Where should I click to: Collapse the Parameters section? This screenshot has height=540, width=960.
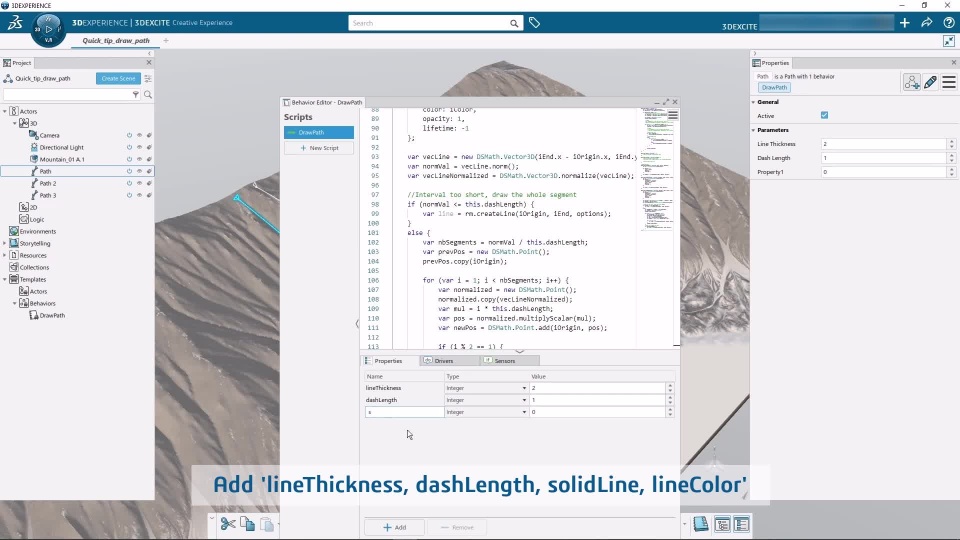tap(754, 130)
